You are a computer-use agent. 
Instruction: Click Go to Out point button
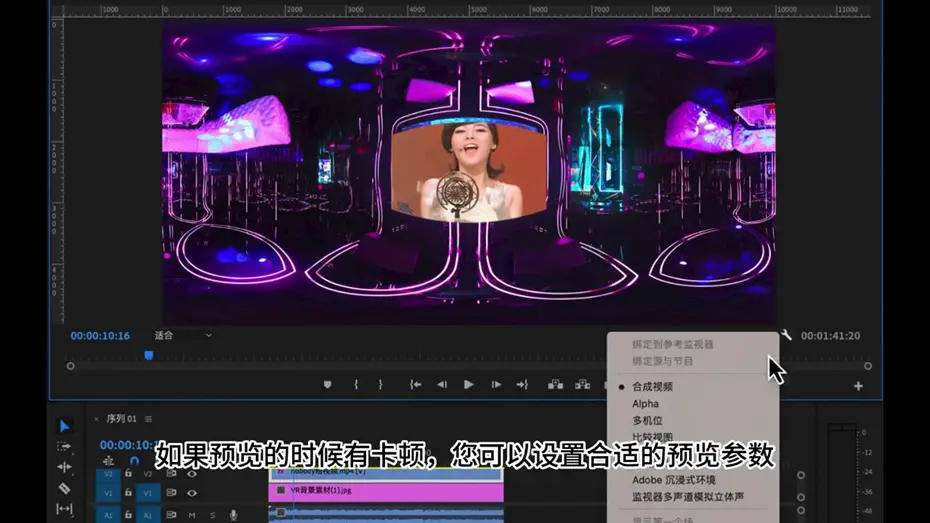point(522,385)
